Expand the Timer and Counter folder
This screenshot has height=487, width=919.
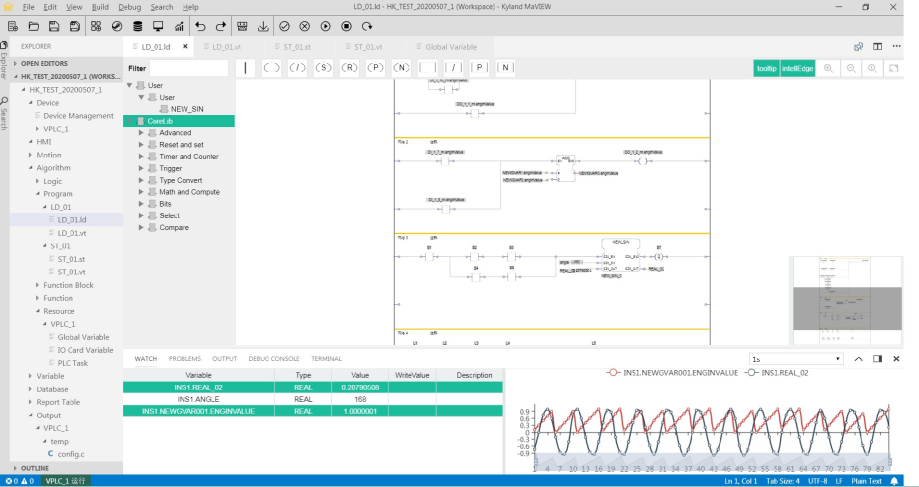point(141,156)
